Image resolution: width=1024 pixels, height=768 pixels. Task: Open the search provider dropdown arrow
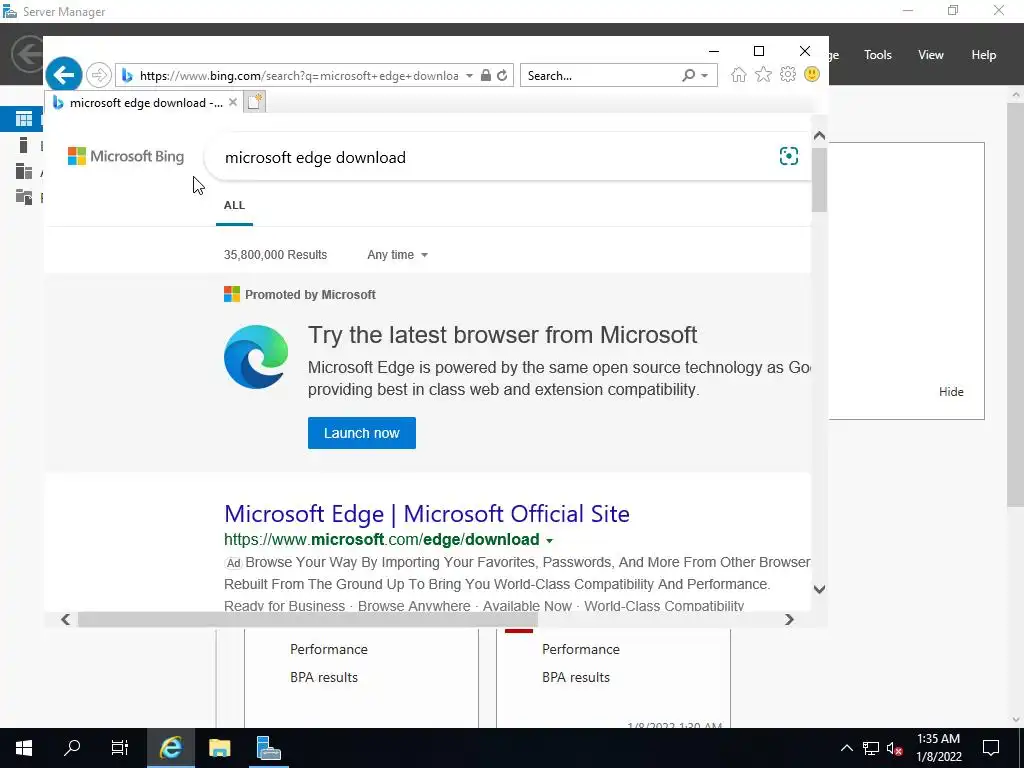[705, 76]
